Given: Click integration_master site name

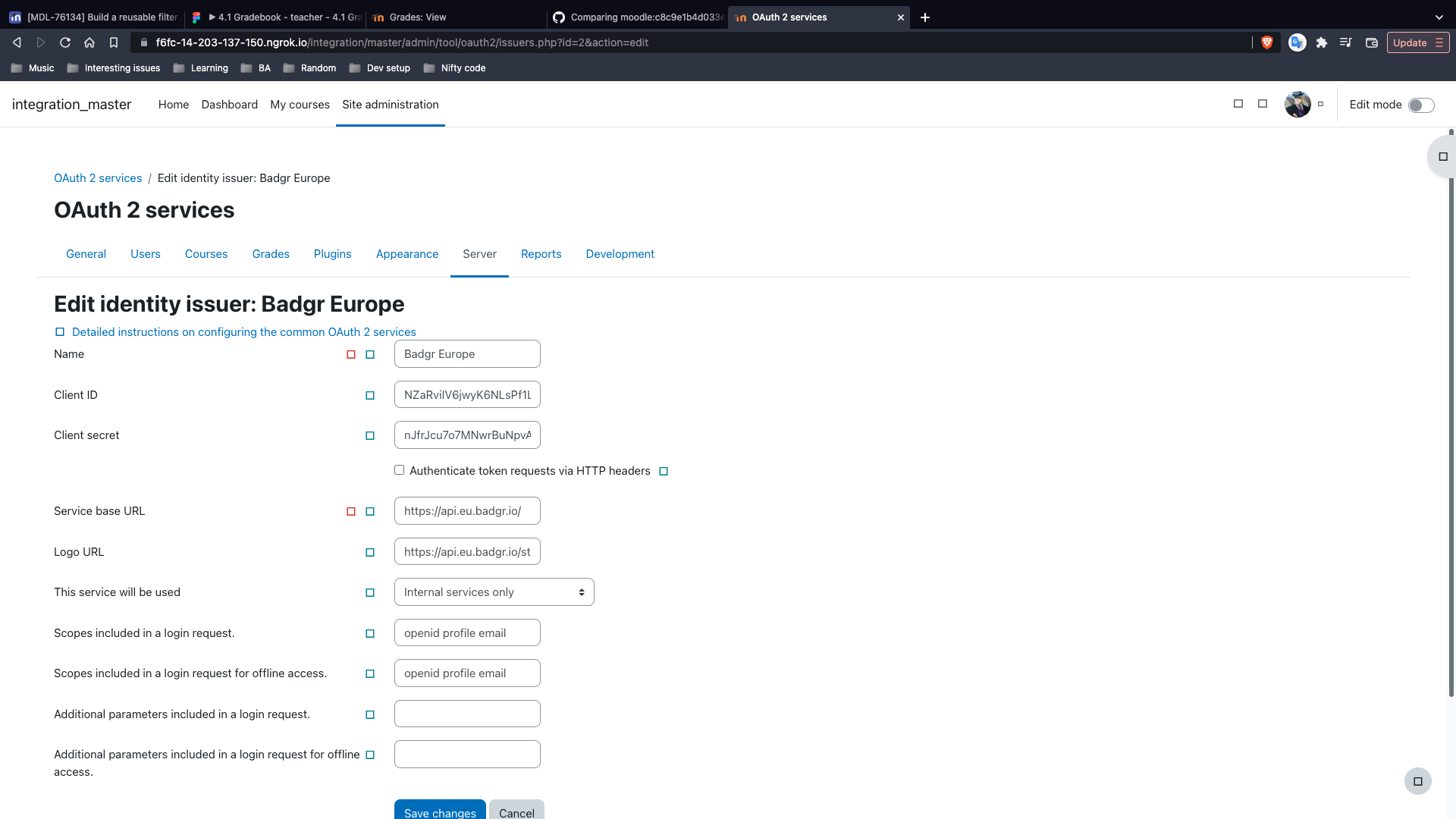Looking at the screenshot, I should click(72, 105).
